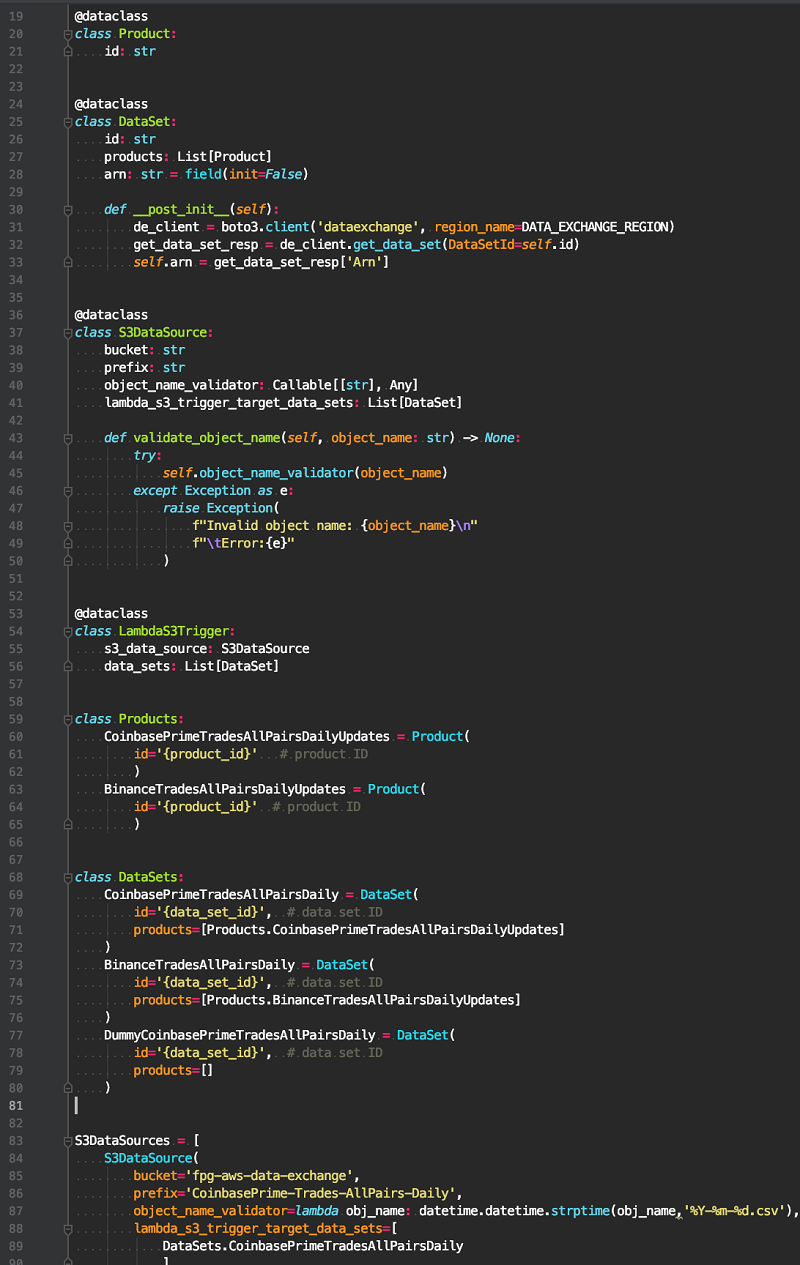Collapse the class Product fold marker

(x=66, y=34)
